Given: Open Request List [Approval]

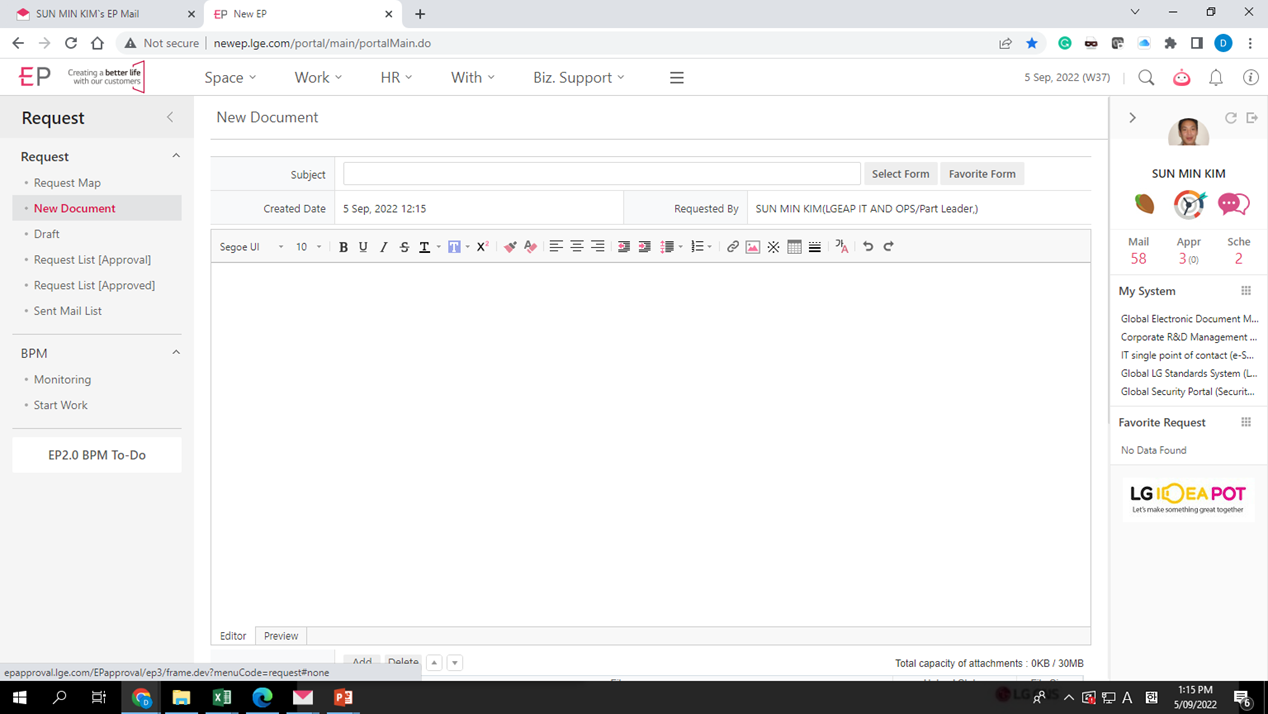Looking at the screenshot, I should pyautogui.click(x=92, y=260).
